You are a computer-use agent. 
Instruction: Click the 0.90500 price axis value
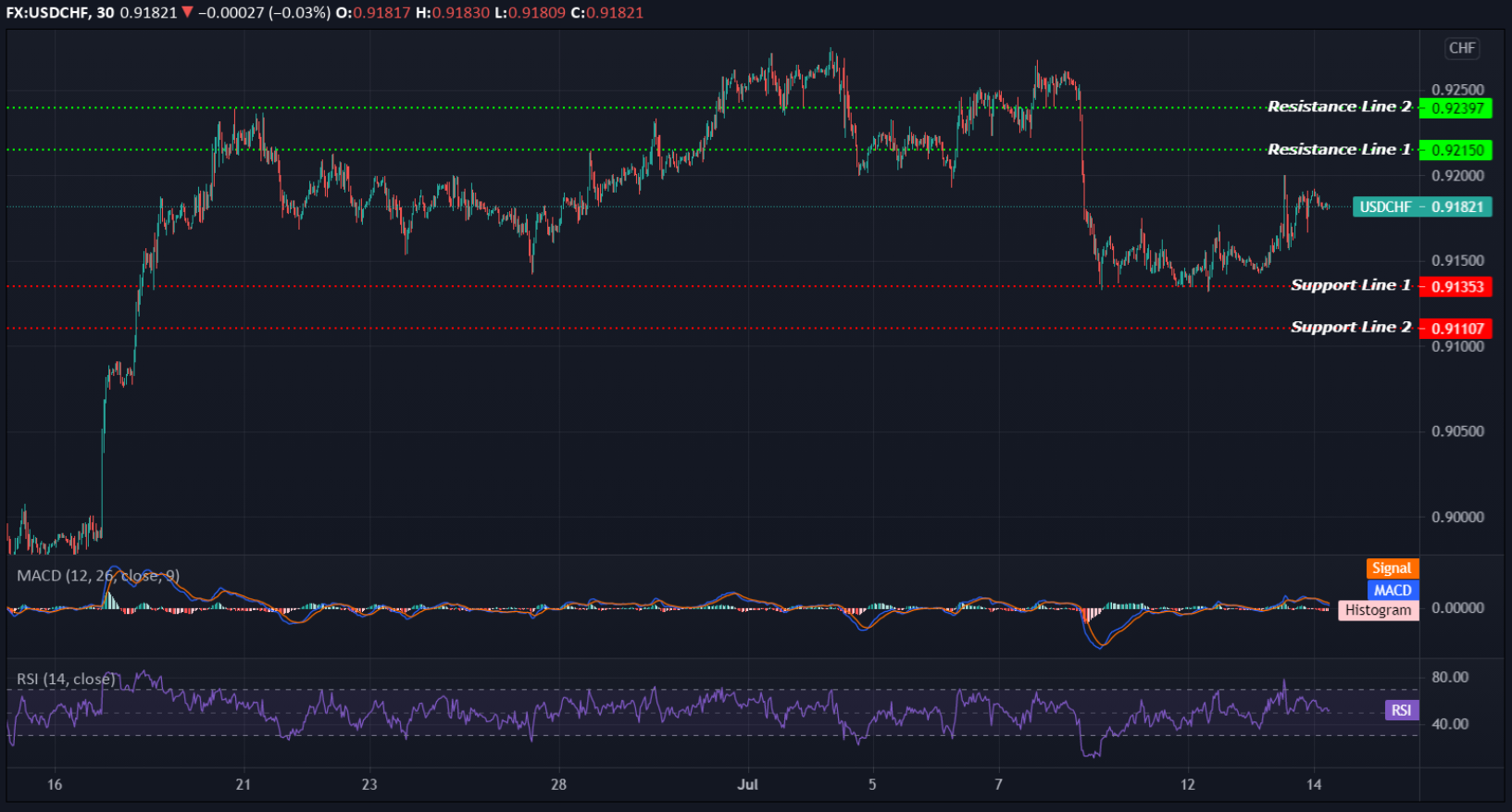pyautogui.click(x=1457, y=431)
